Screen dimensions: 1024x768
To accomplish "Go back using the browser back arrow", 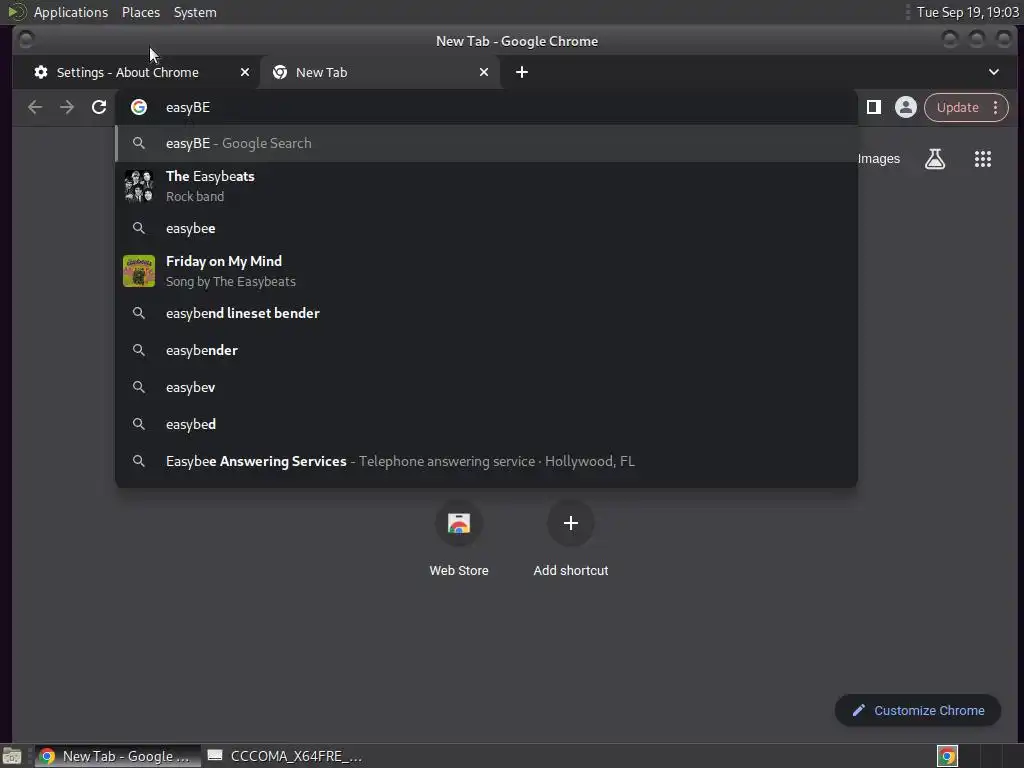I will 35,107.
